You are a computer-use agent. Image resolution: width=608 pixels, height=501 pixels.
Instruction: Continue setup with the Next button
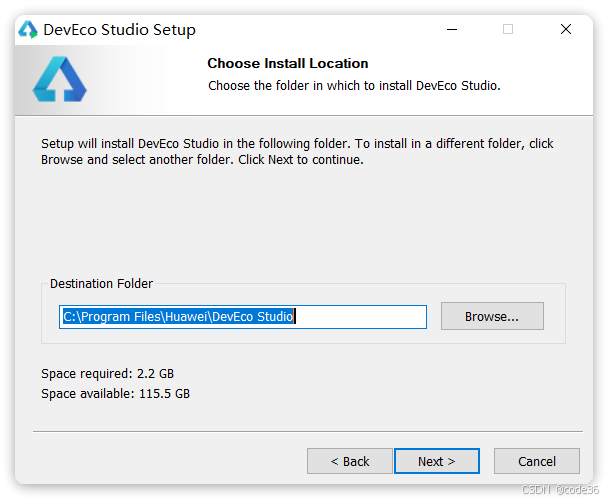[437, 461]
